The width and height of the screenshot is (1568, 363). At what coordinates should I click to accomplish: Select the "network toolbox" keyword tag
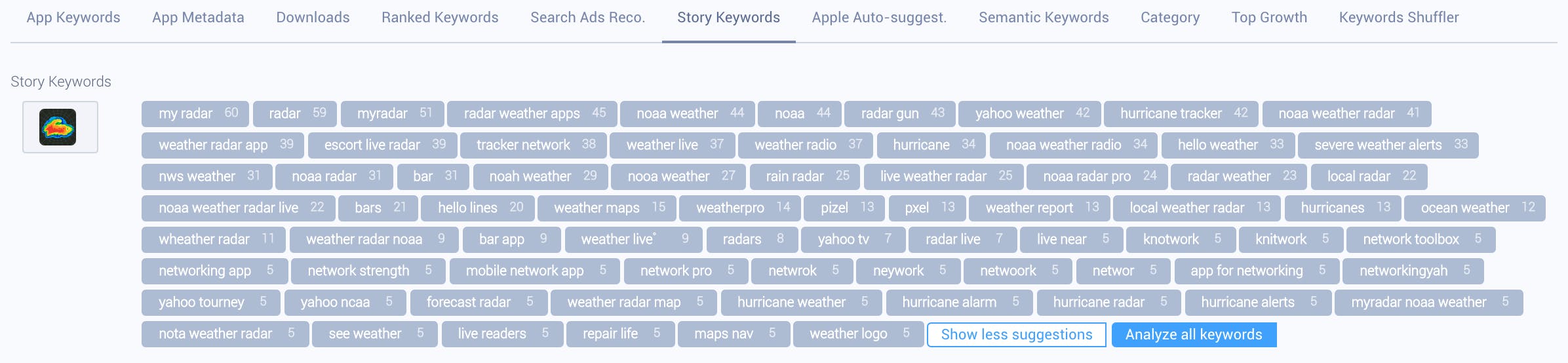coord(1420,240)
